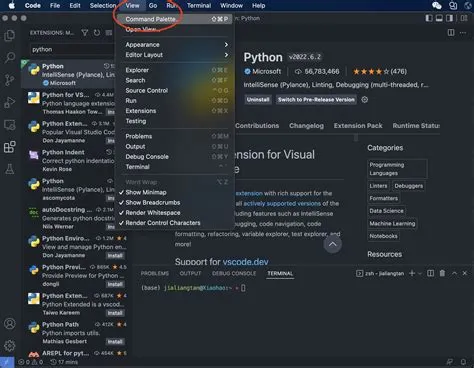
Task: Toggle panel layout icon in title bar
Action: [x=439, y=18]
